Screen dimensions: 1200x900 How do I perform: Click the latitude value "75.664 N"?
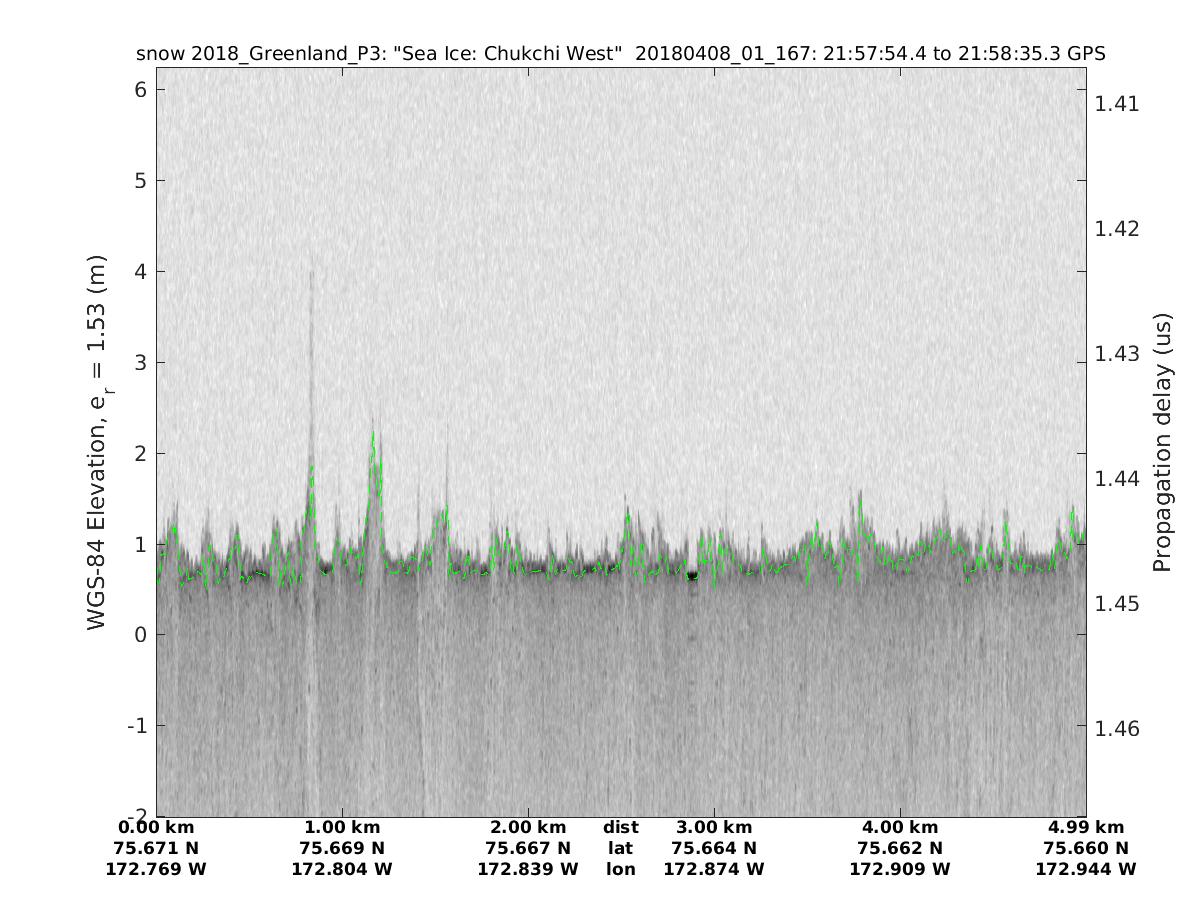click(714, 848)
